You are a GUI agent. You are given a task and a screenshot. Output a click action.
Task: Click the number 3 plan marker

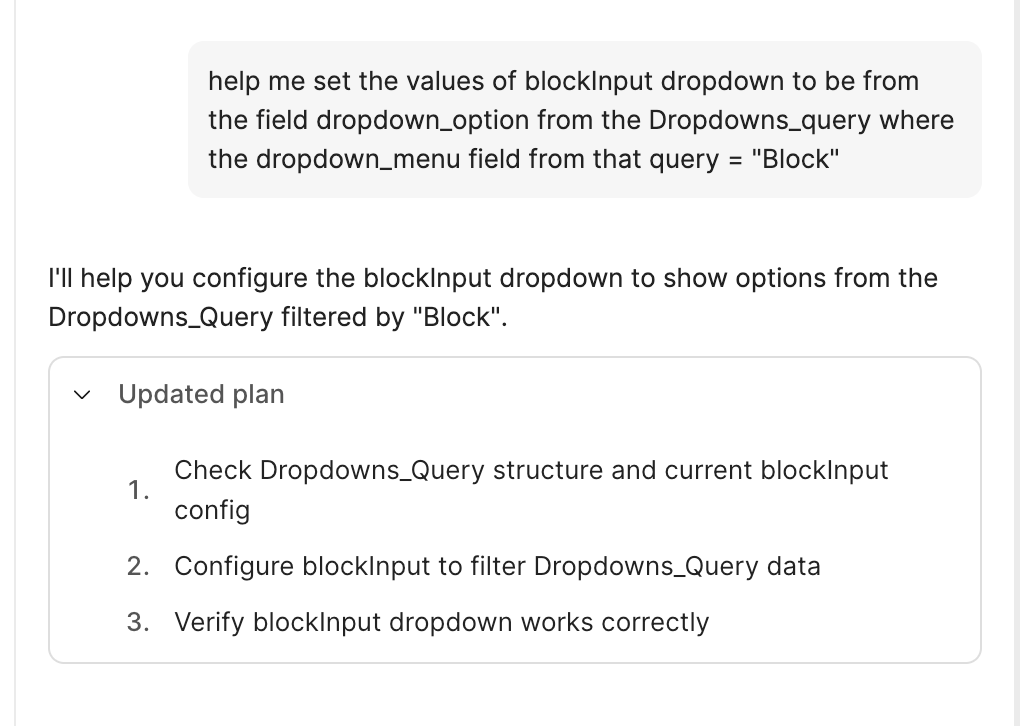138,623
